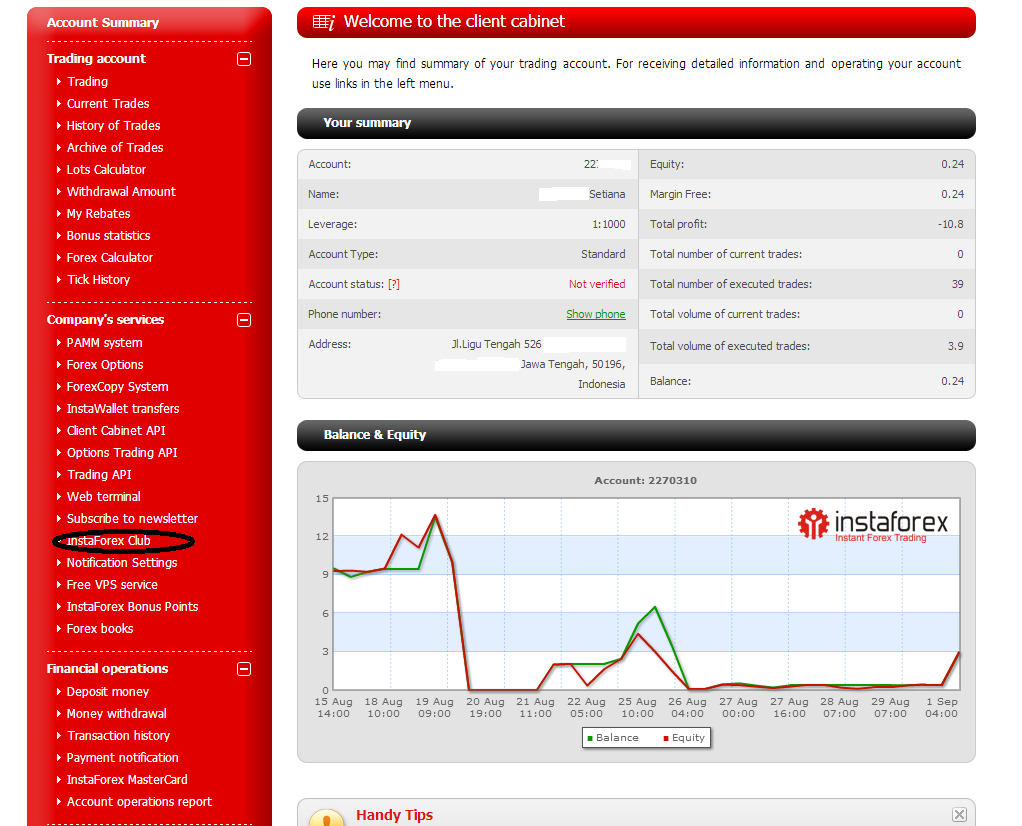The width and height of the screenshot is (1022, 826).
Task: Go to Deposit money
Action: pyautogui.click(x=108, y=692)
